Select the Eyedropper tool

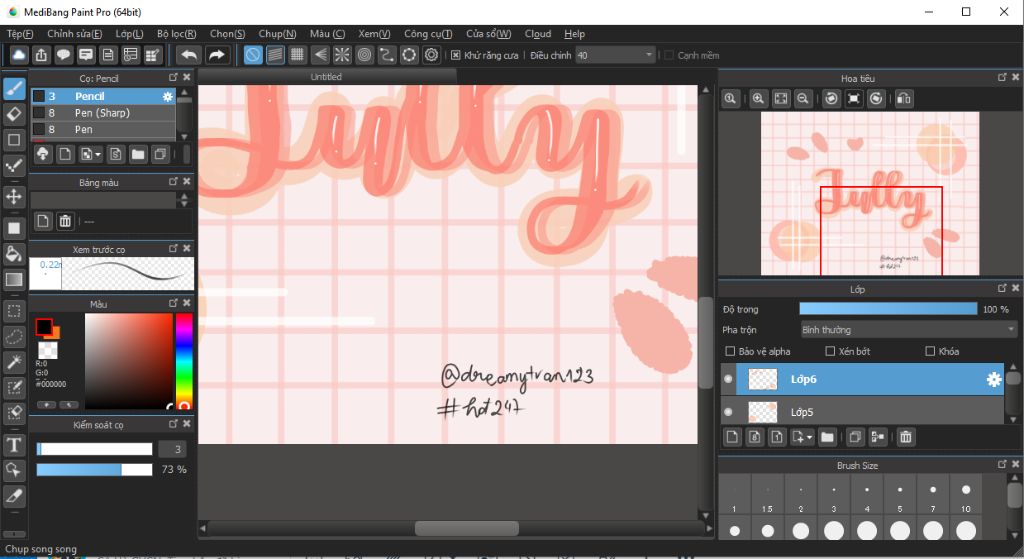(14, 496)
